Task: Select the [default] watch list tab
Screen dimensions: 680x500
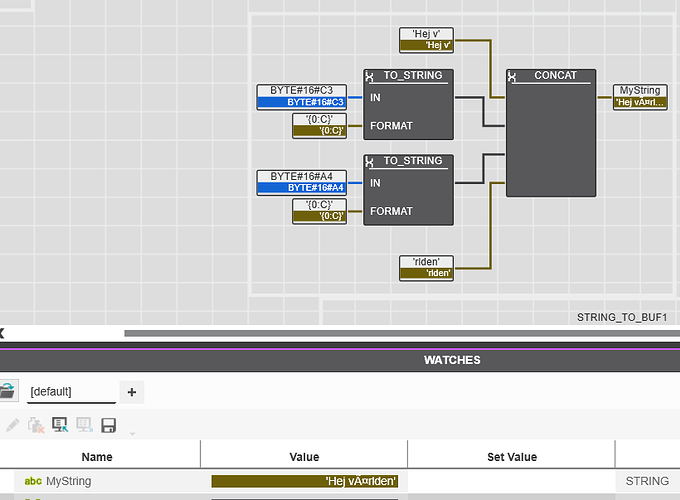Action: pos(72,392)
